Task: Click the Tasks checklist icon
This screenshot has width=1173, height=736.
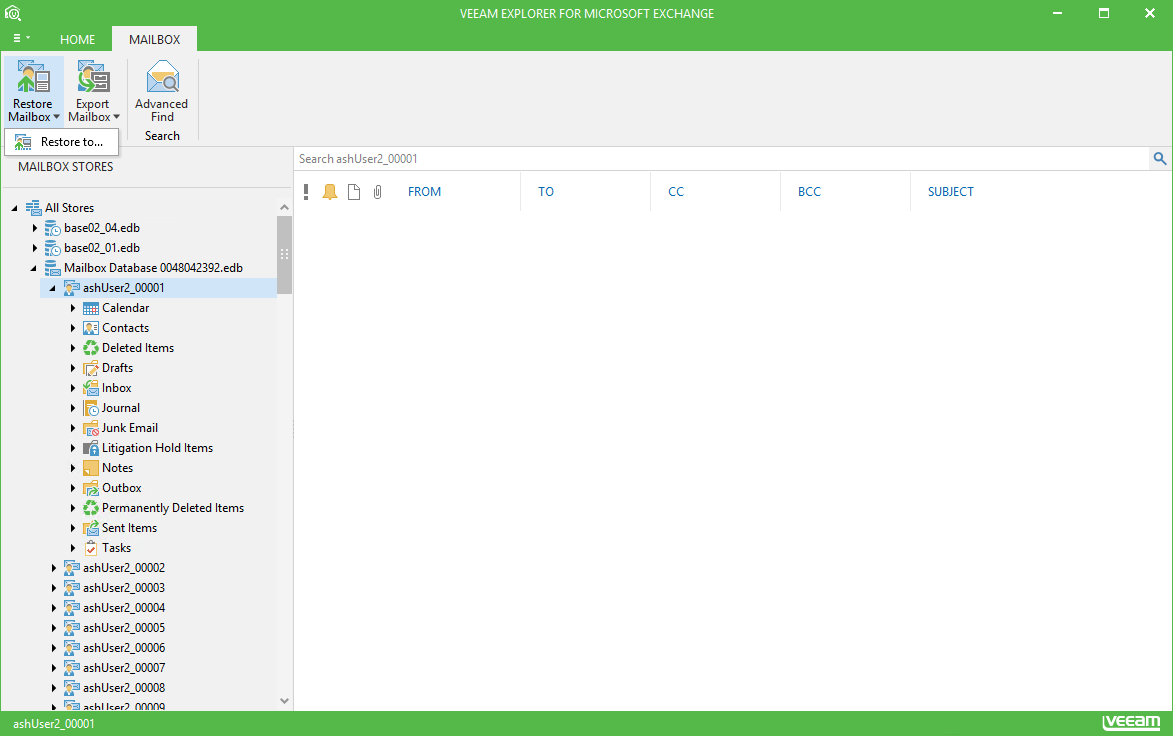Action: tap(91, 548)
